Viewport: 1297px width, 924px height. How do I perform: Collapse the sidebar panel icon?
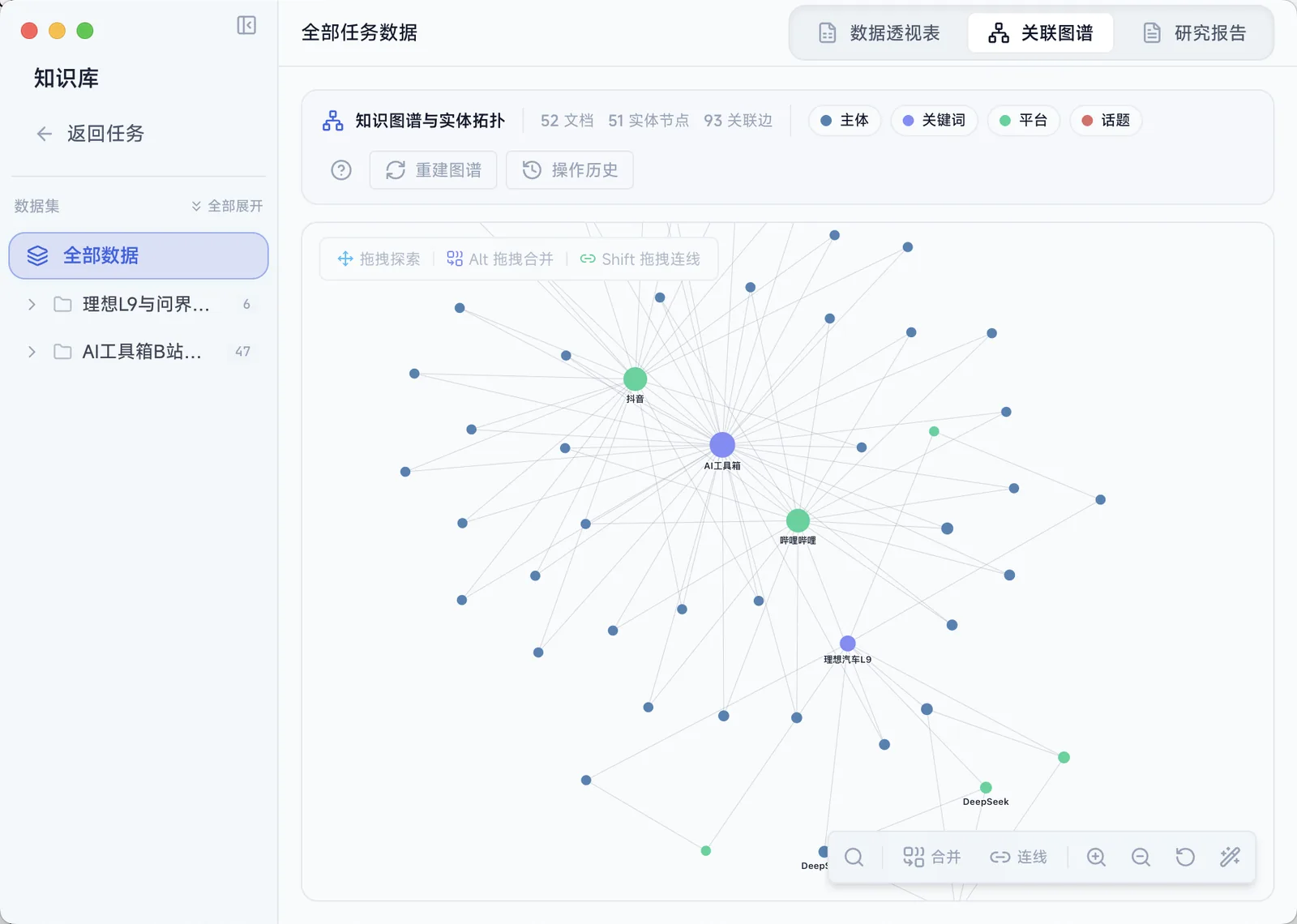[x=246, y=25]
